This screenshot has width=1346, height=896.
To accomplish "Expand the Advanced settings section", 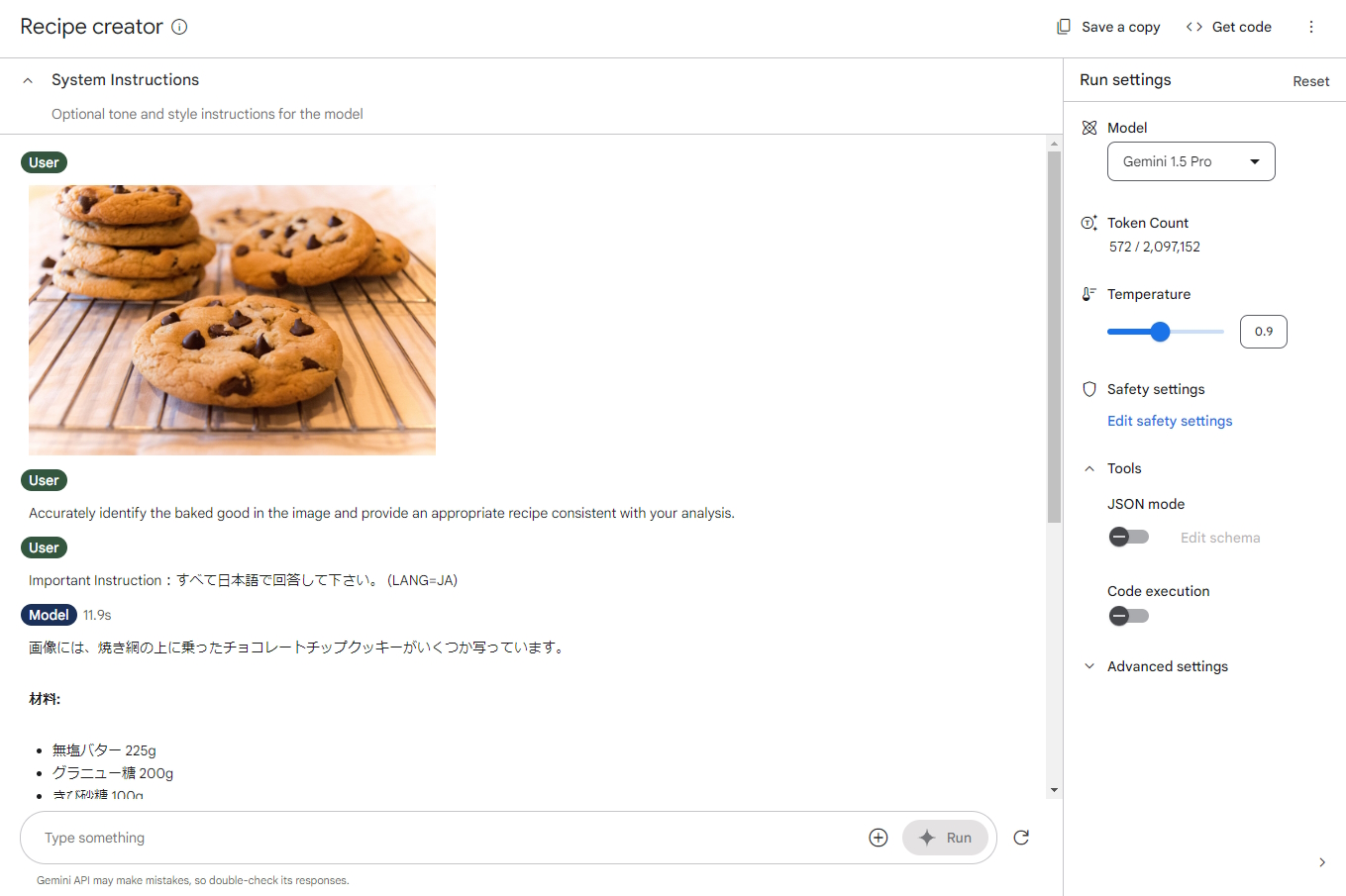I will pyautogui.click(x=1088, y=666).
